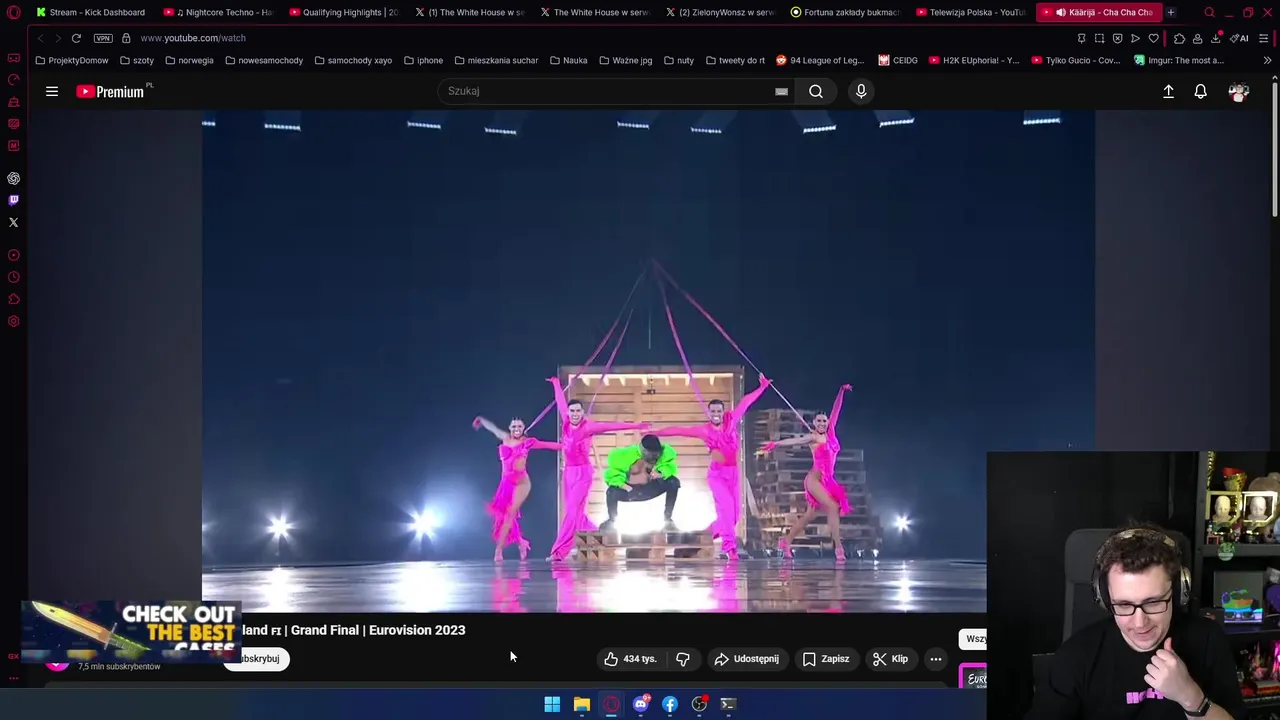
Task: Go back to the previous page
Action: click(40, 38)
